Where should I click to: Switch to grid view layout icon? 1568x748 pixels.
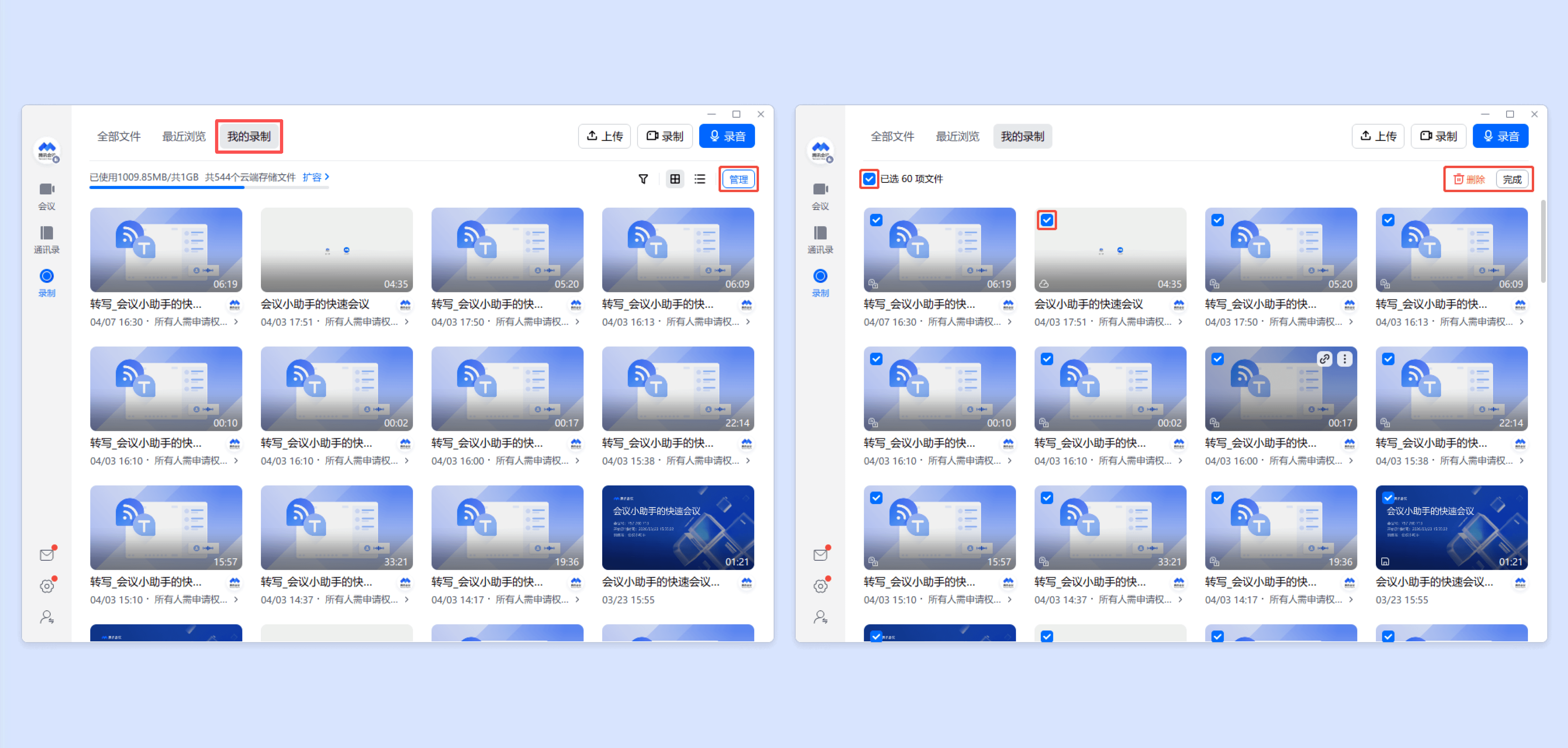pos(675,179)
